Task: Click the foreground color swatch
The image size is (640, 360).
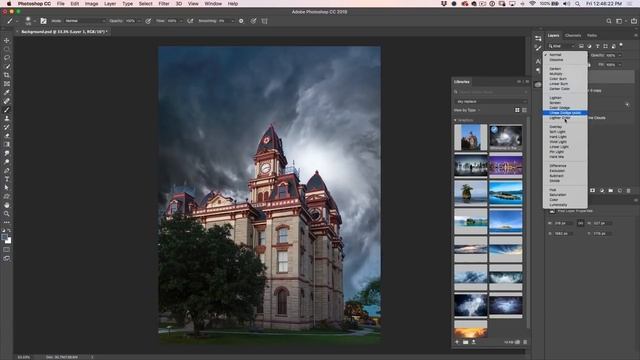Action: (4, 237)
